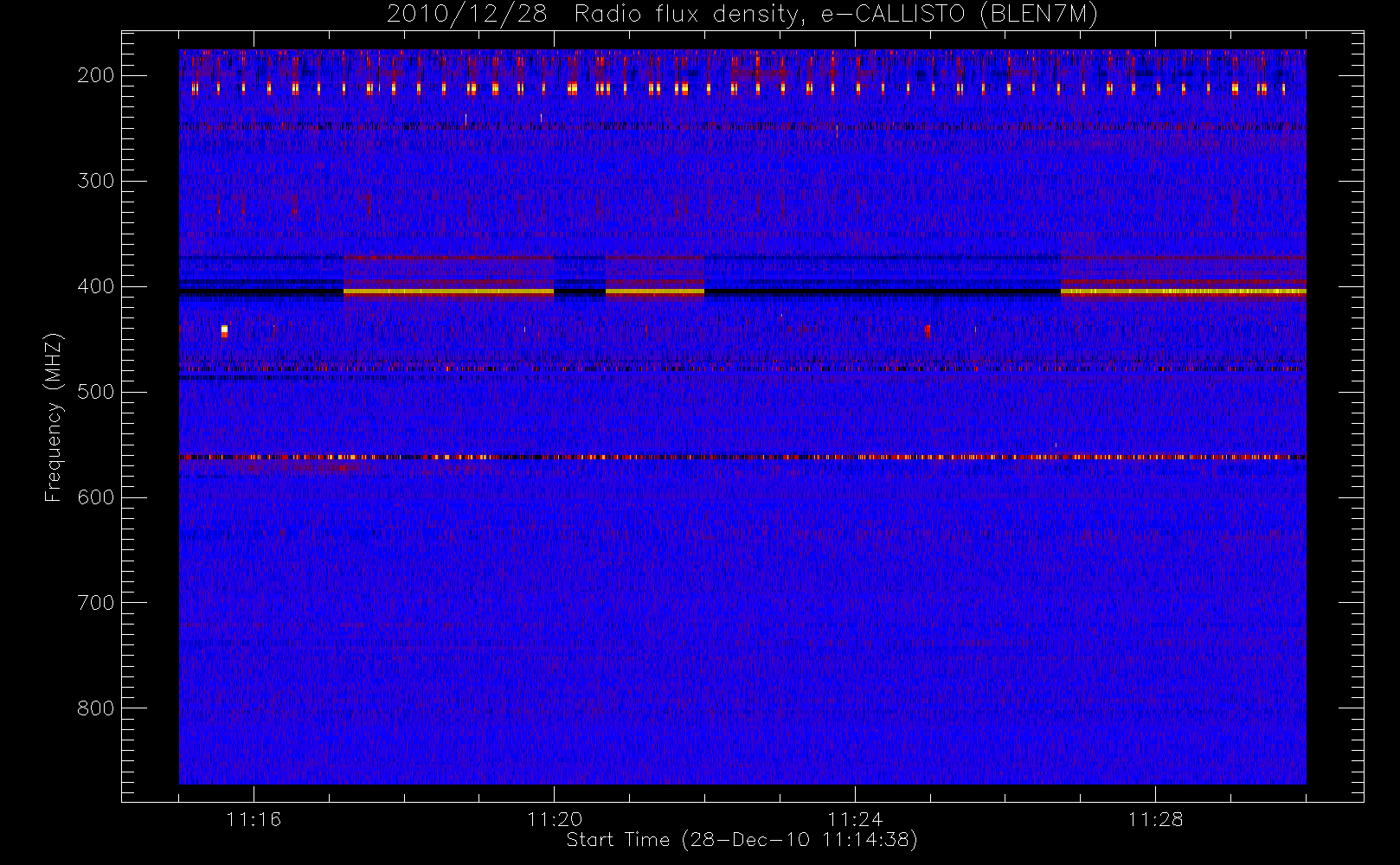Click the 700 frequency tick label
Viewport: 1400px width, 865px height.
(x=95, y=603)
